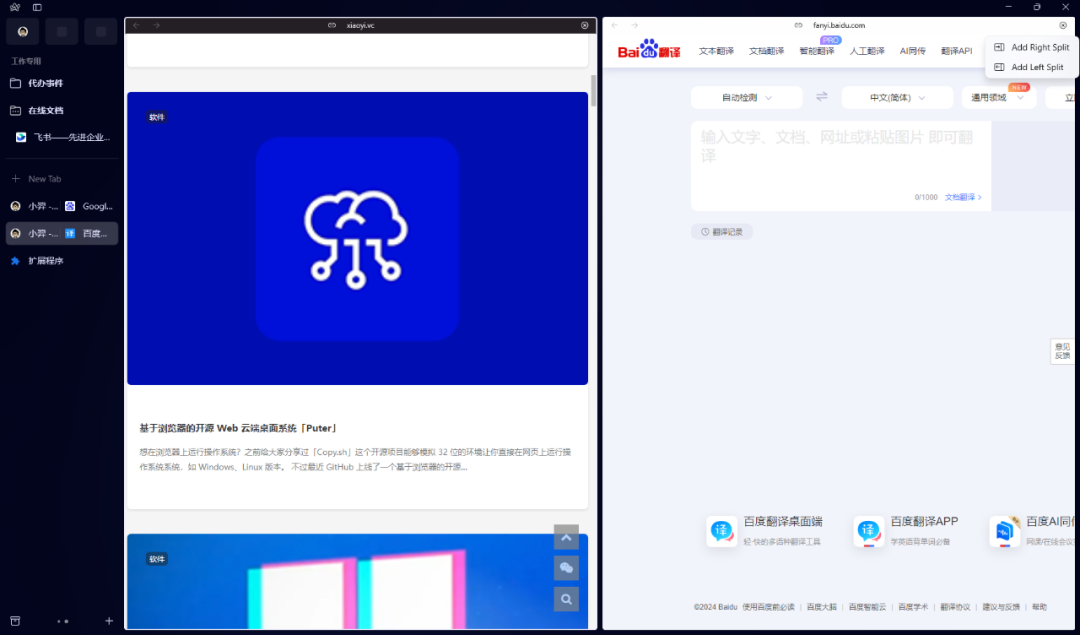Open the 翻译API nav tab
Image resolution: width=1080 pixels, height=635 pixels.
coord(957,51)
